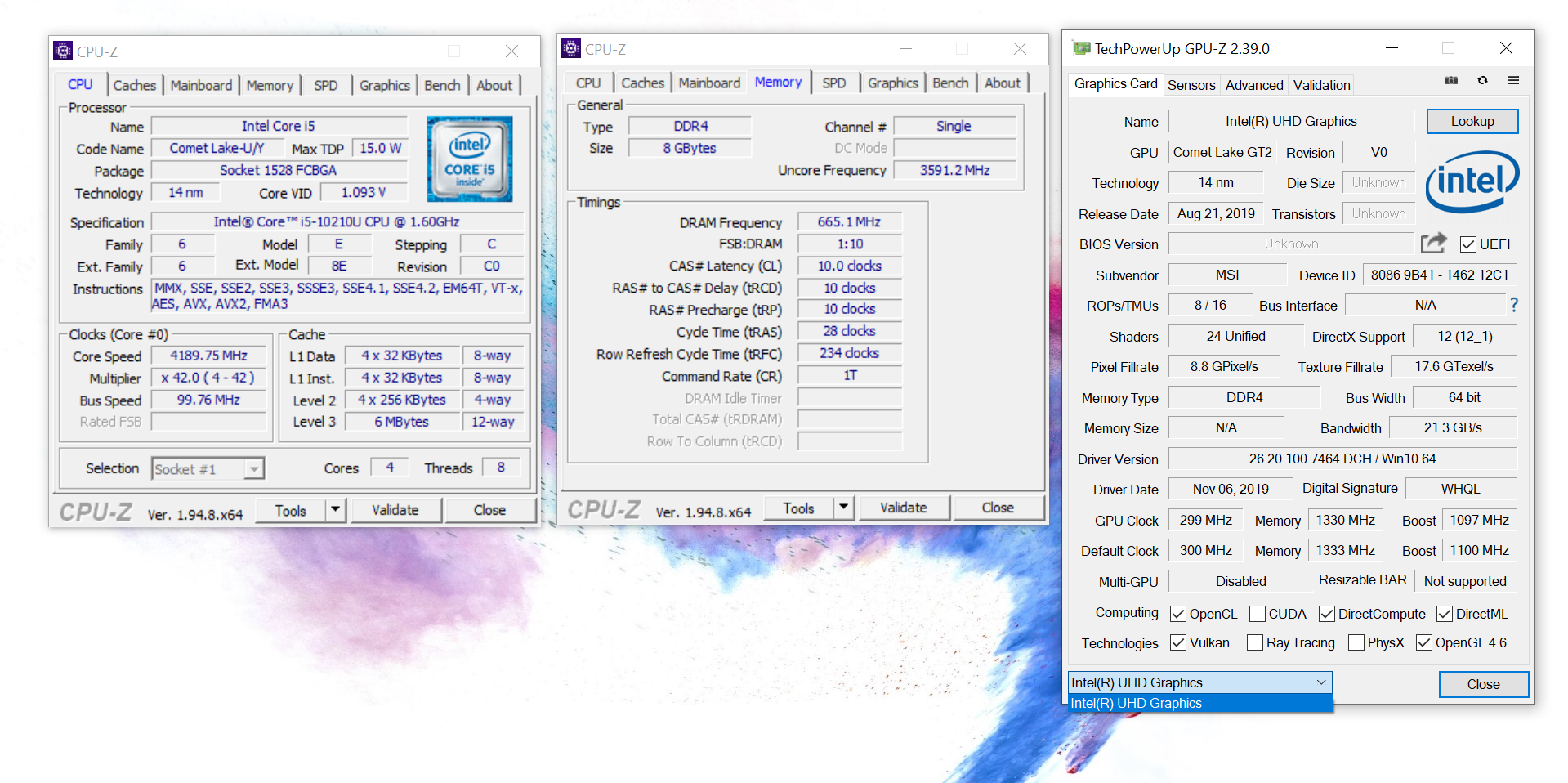The width and height of the screenshot is (1568, 783).
Task: Click the app icon of the CPU-Z processor window
Action: click(x=63, y=51)
